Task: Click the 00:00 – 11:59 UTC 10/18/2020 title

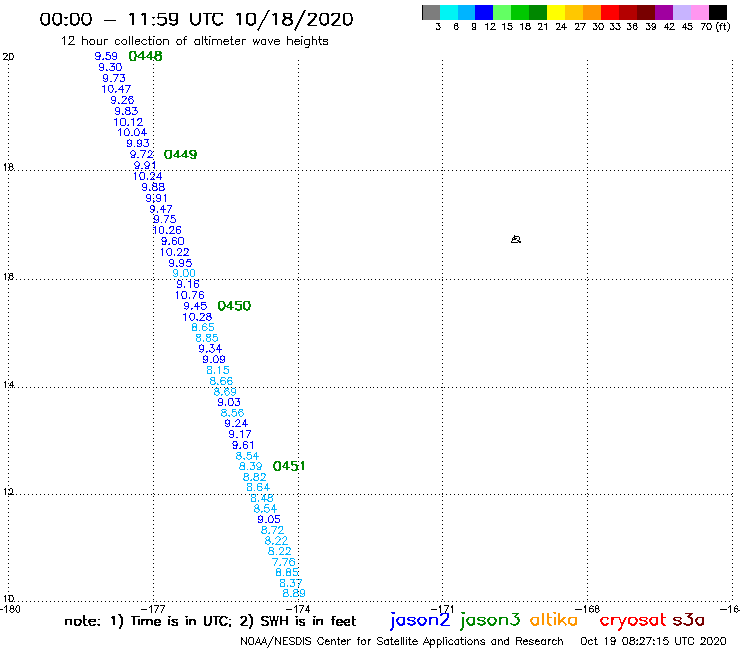Action: tap(196, 19)
